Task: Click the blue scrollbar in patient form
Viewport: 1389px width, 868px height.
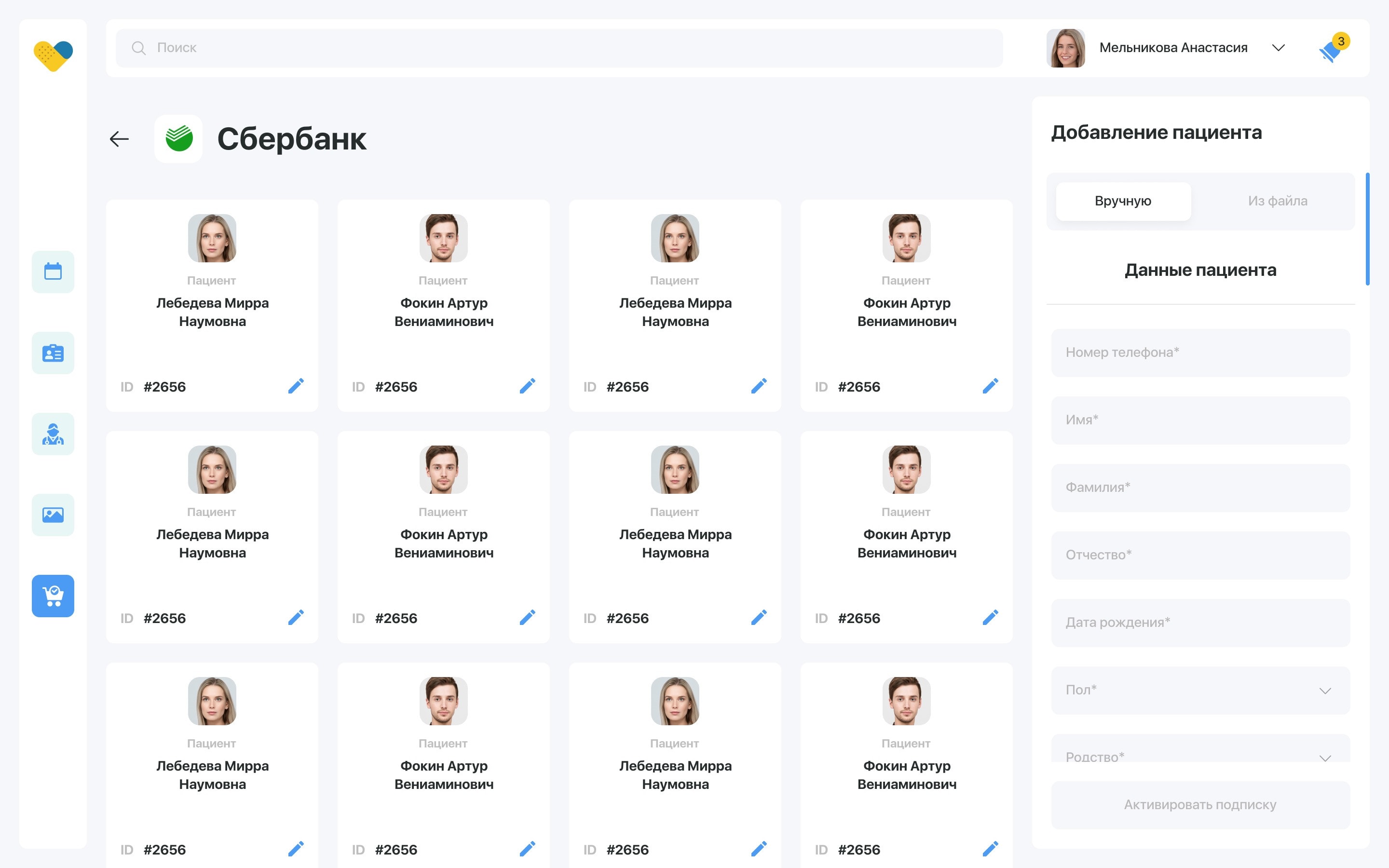Action: coord(1368,229)
